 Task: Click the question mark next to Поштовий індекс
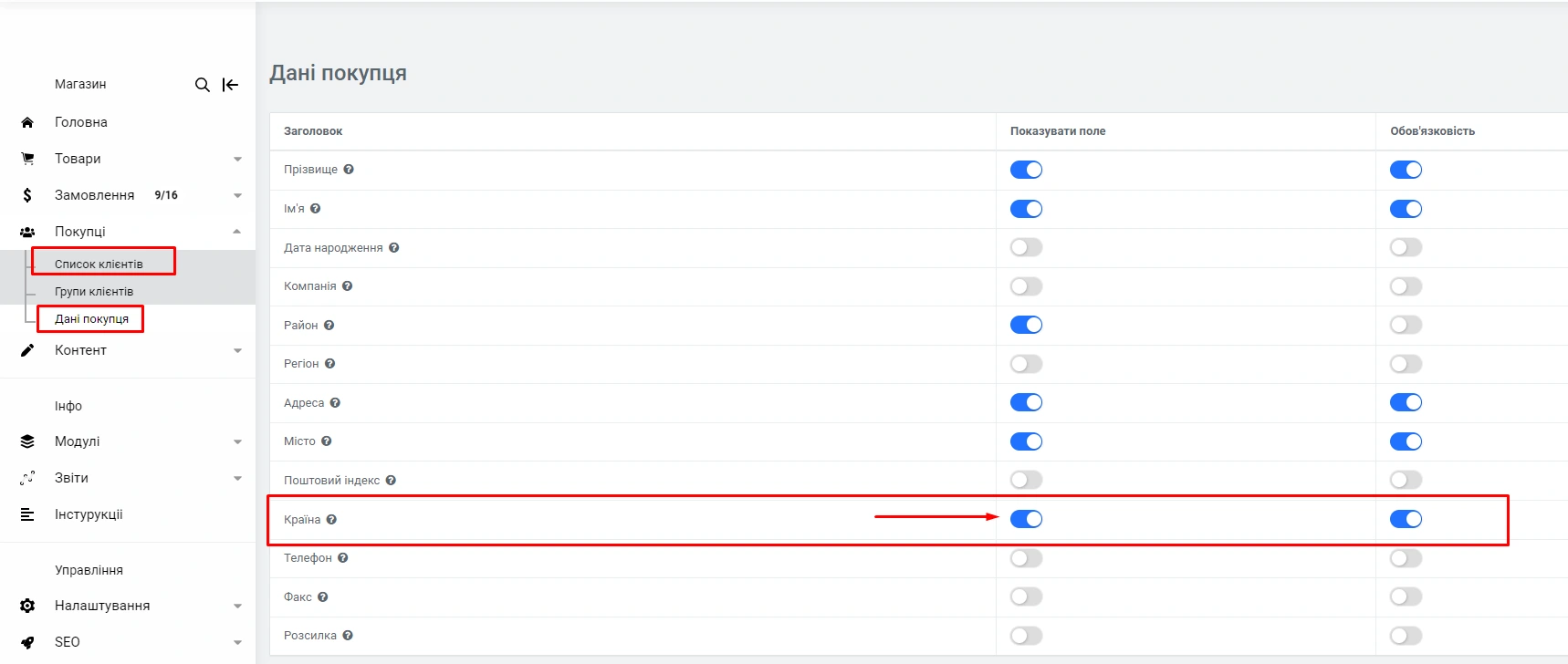coord(391,481)
